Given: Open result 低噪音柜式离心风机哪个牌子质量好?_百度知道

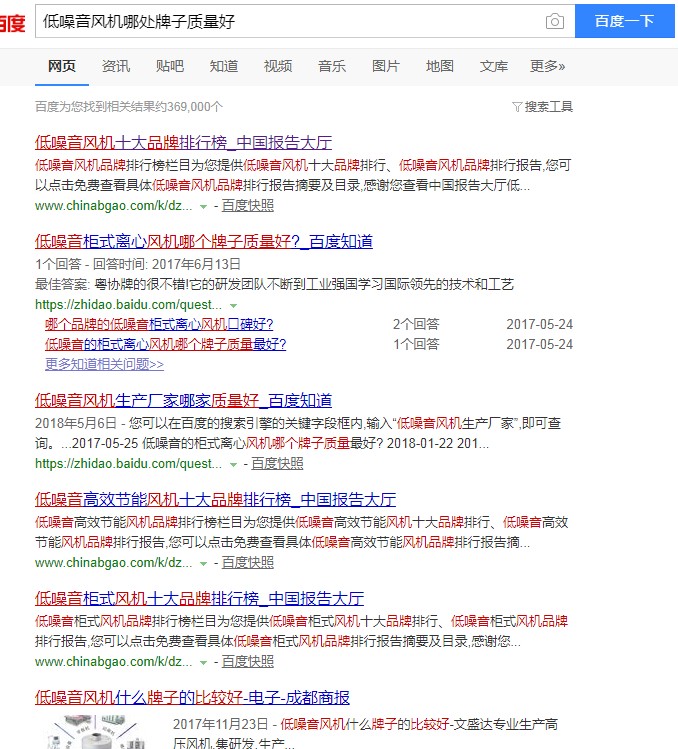Looking at the screenshot, I should [204, 241].
